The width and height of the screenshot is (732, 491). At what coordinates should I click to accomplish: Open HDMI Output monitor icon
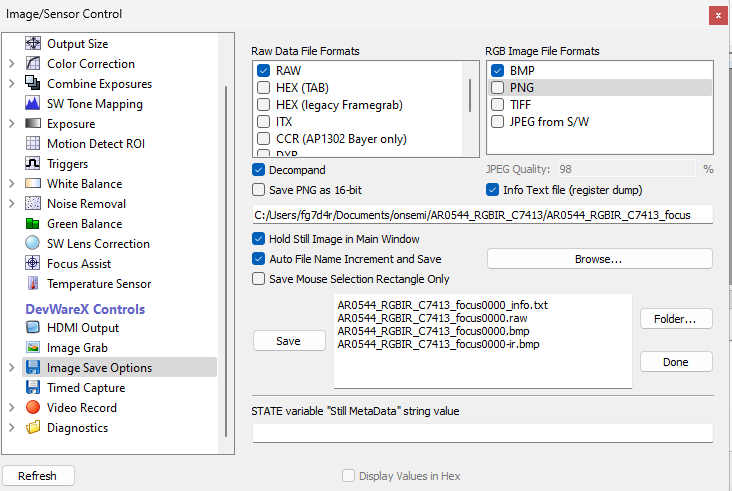[32, 328]
